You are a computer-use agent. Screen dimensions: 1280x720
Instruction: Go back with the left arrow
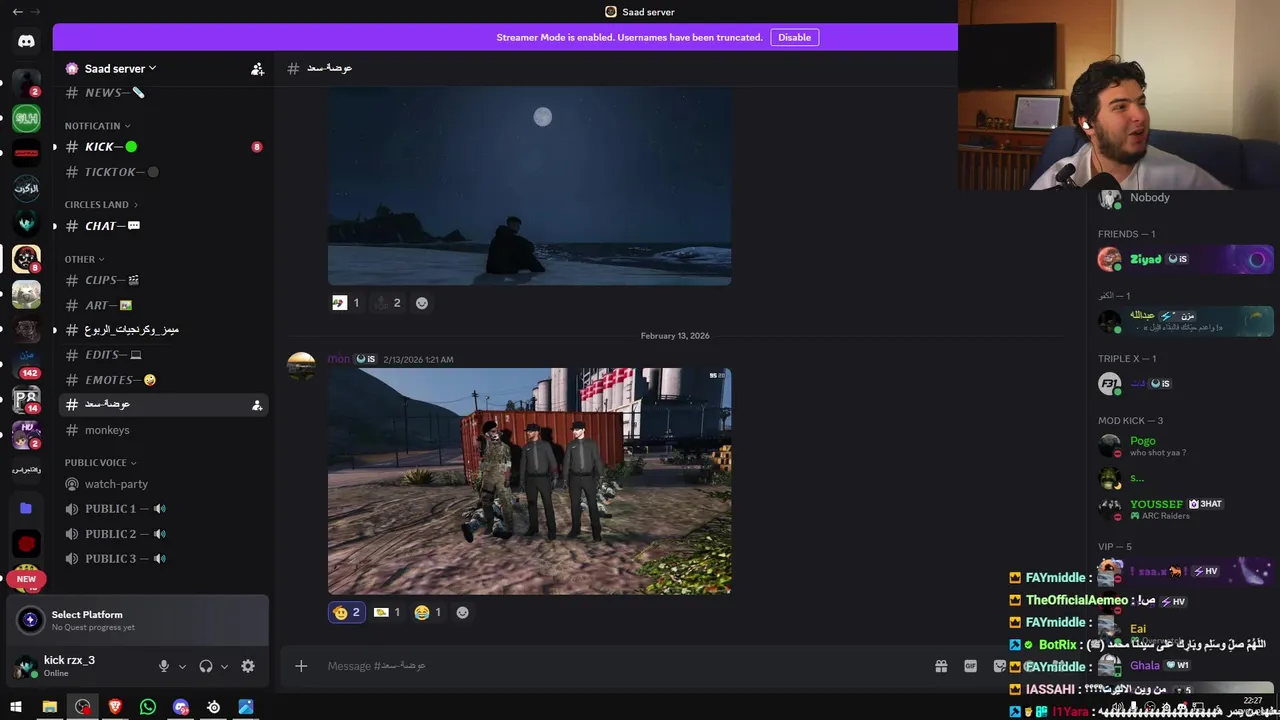17,12
